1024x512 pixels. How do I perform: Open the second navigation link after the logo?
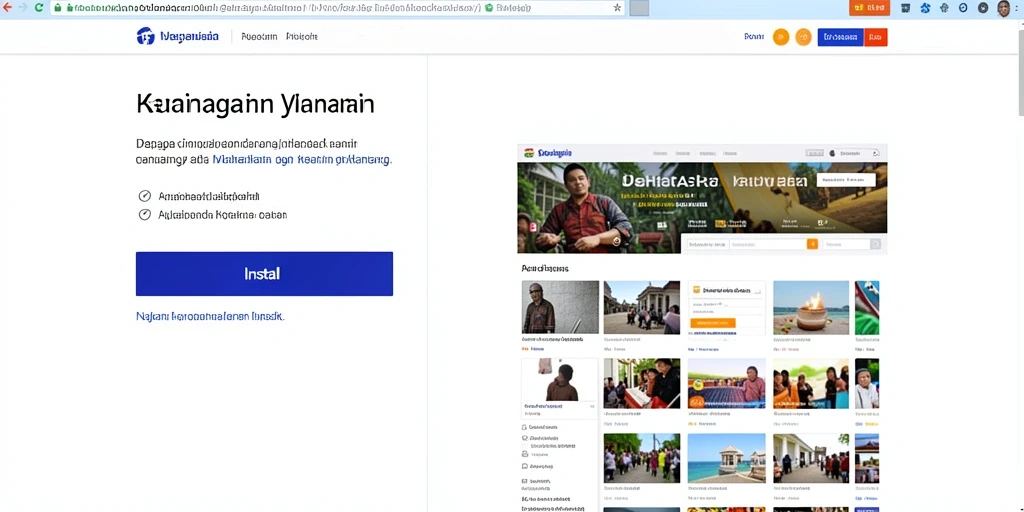302,37
